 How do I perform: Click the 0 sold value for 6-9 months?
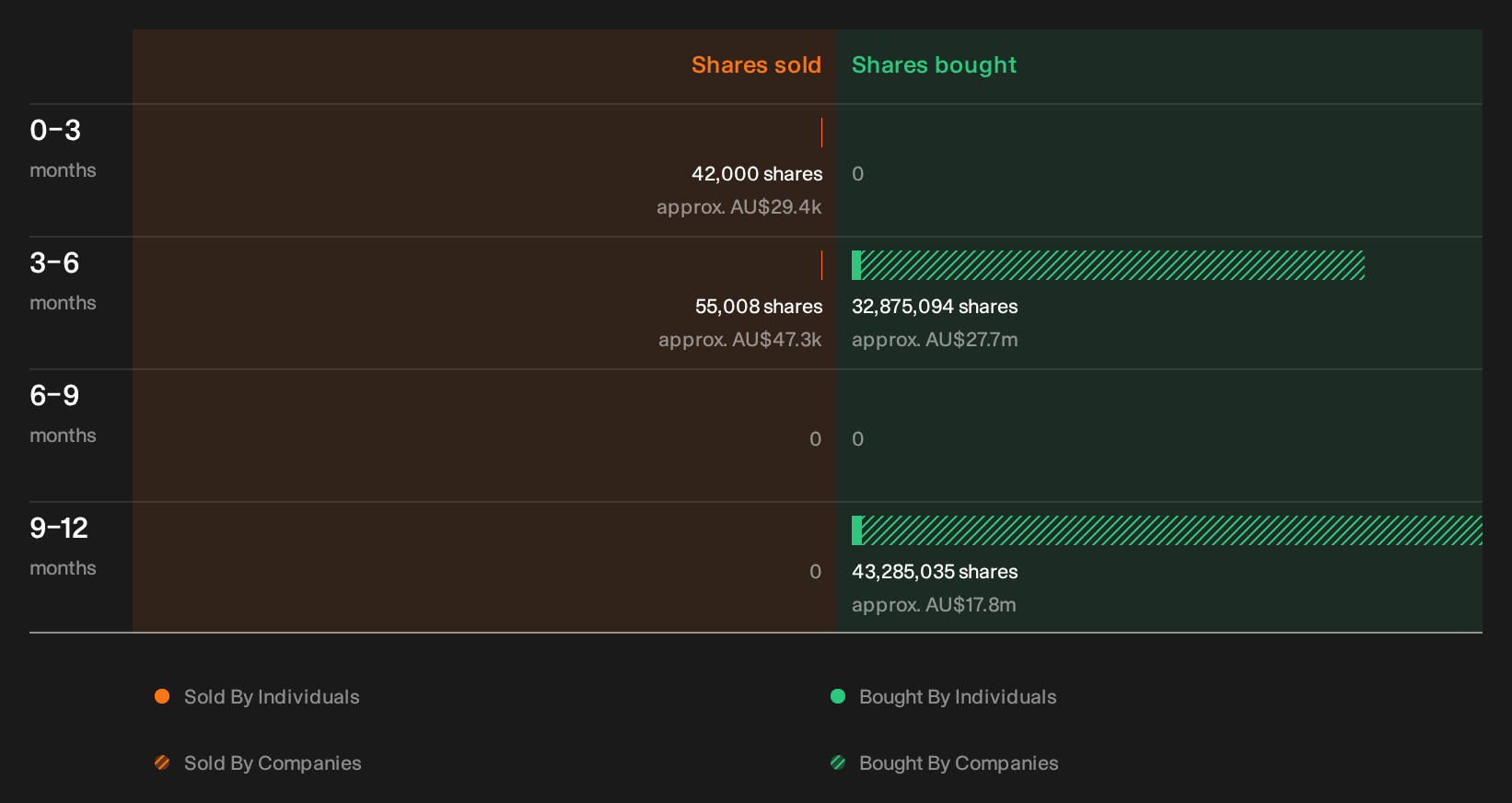point(816,439)
